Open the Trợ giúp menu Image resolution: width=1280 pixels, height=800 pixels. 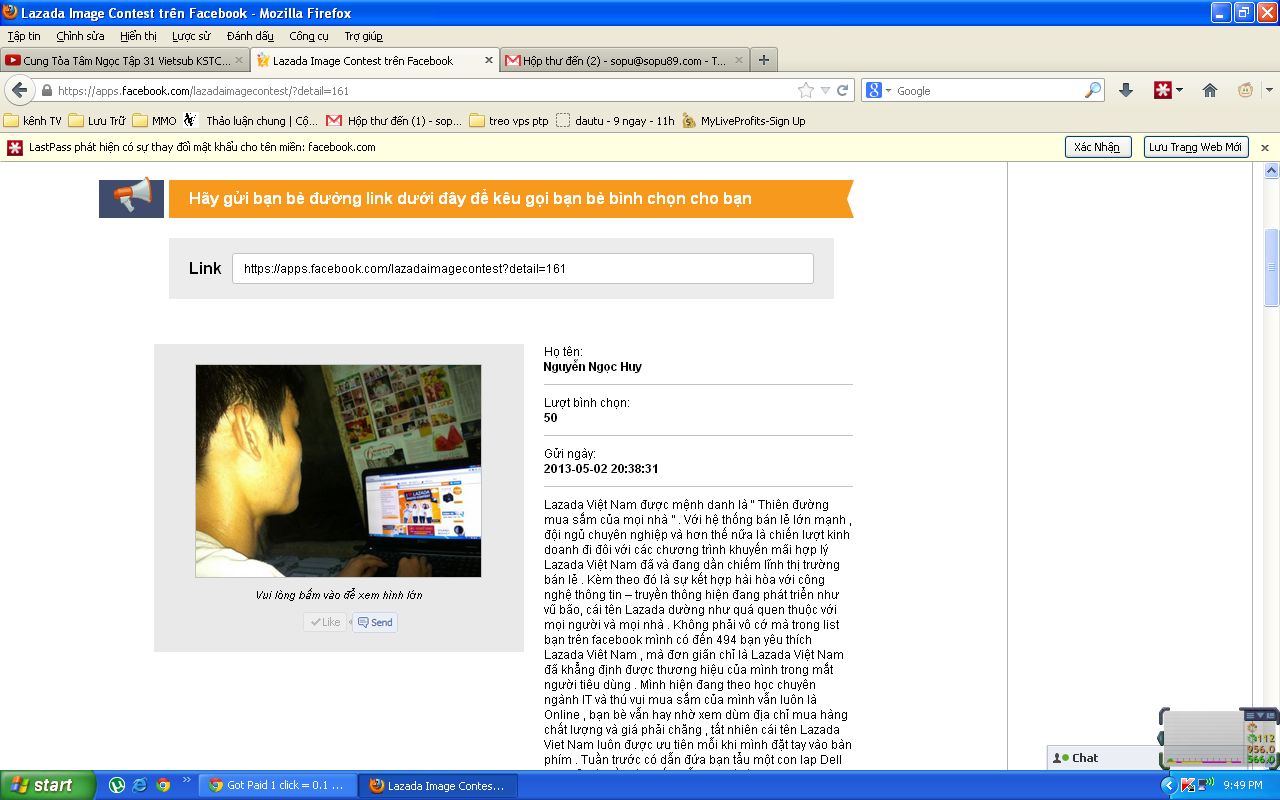point(363,36)
